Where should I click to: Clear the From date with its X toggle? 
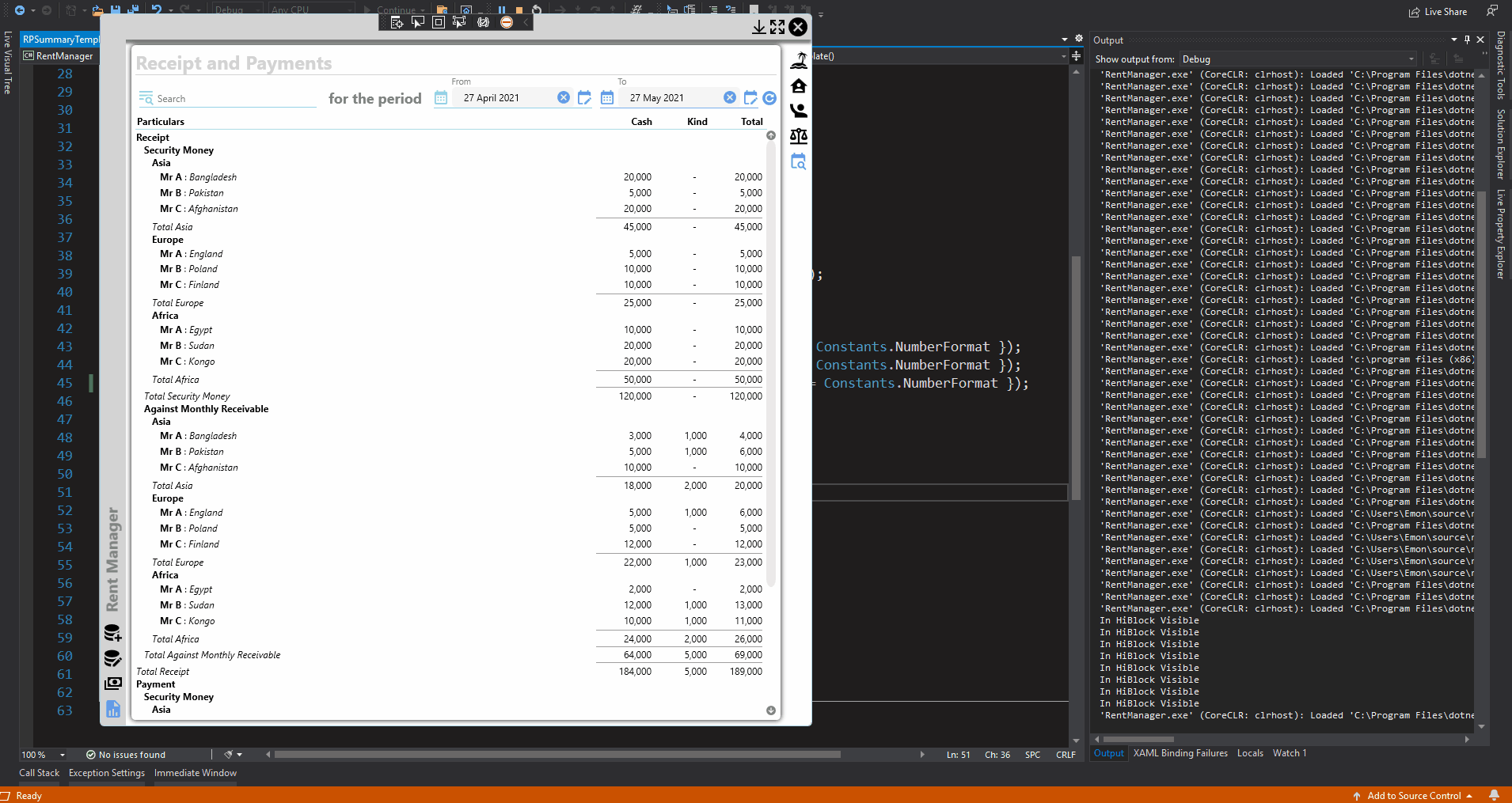(564, 97)
